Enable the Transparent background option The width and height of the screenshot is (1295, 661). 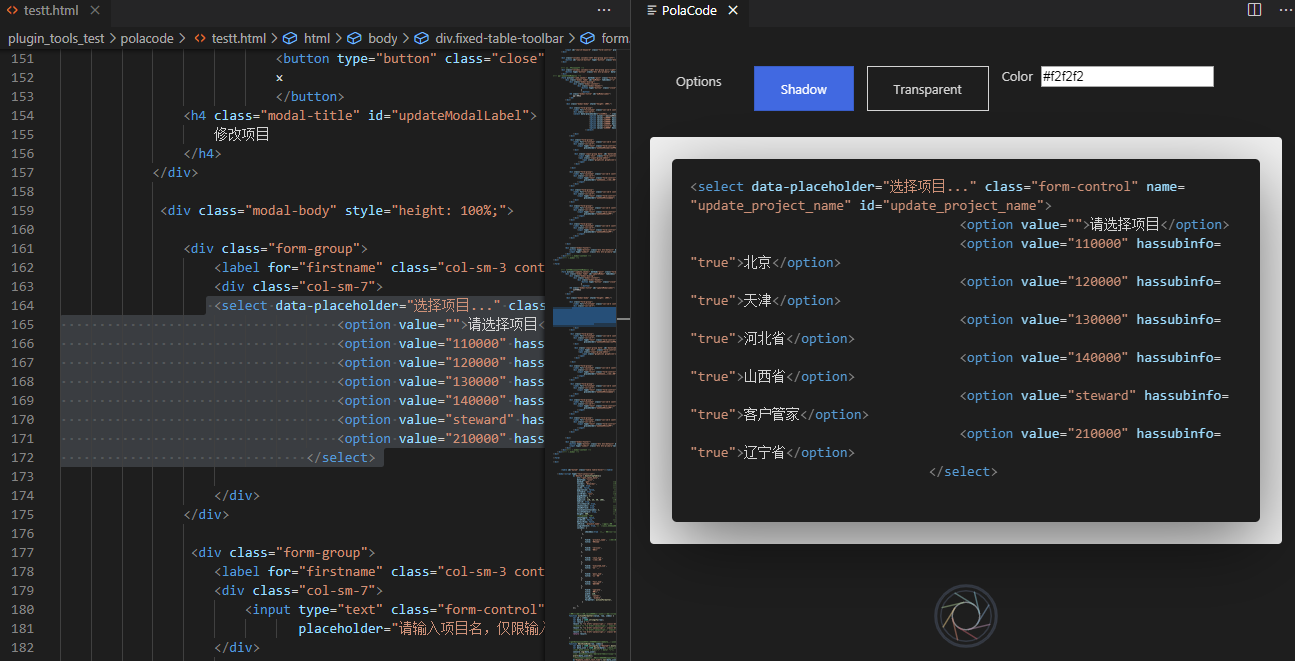point(927,88)
